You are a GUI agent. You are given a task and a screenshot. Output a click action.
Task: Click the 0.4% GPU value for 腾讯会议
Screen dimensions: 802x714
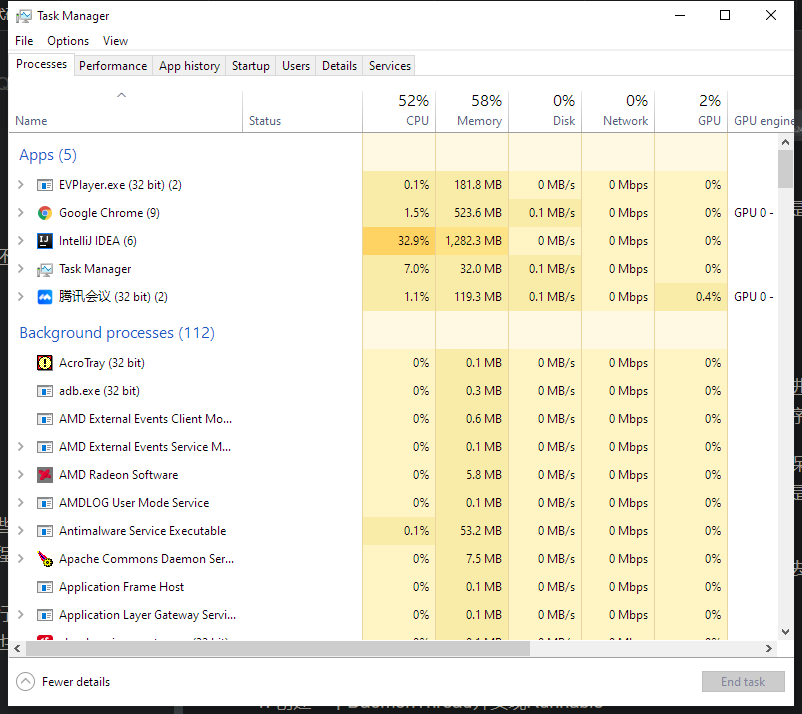point(708,297)
